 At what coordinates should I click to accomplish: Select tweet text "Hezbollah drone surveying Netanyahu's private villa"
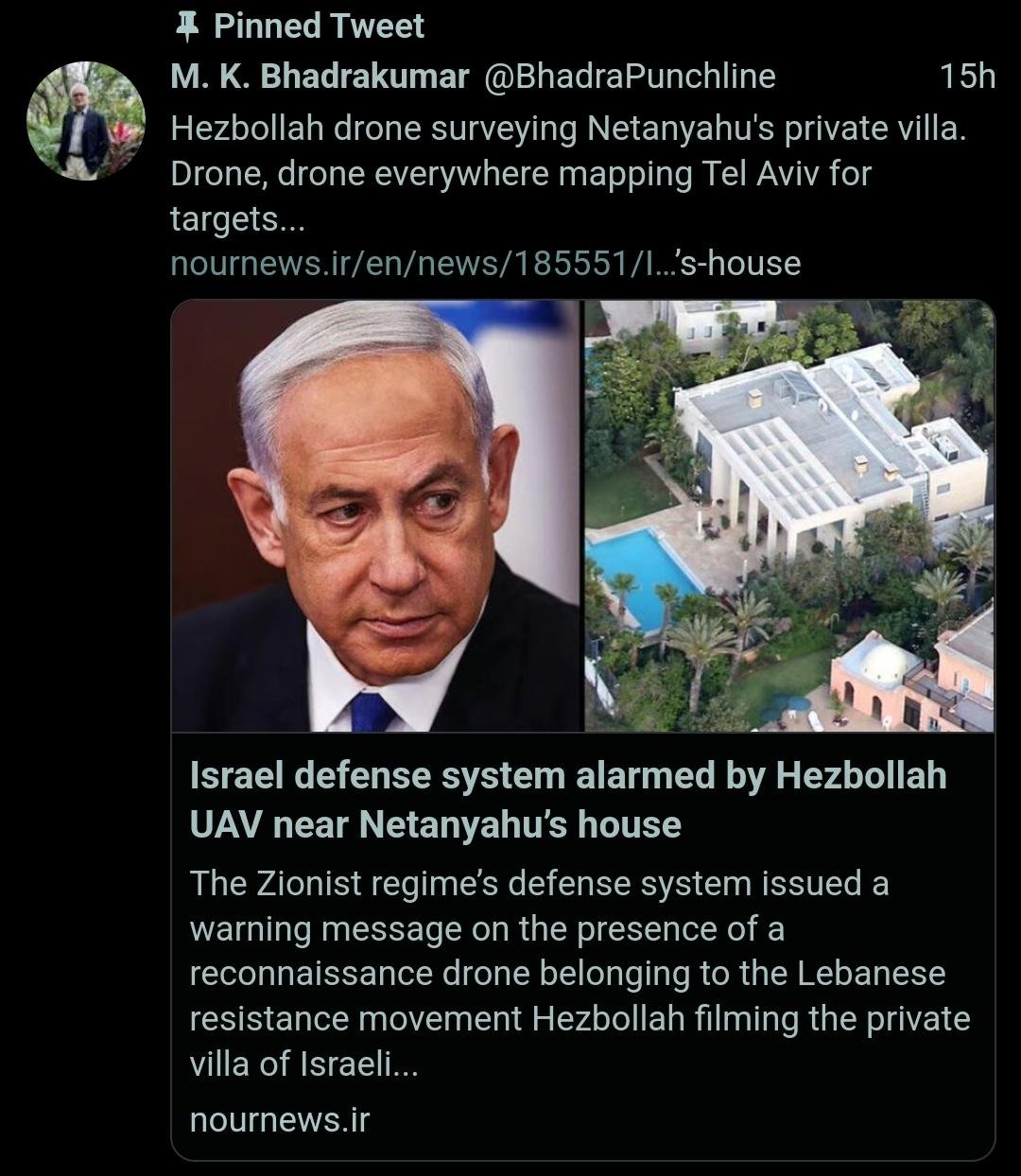(568, 129)
